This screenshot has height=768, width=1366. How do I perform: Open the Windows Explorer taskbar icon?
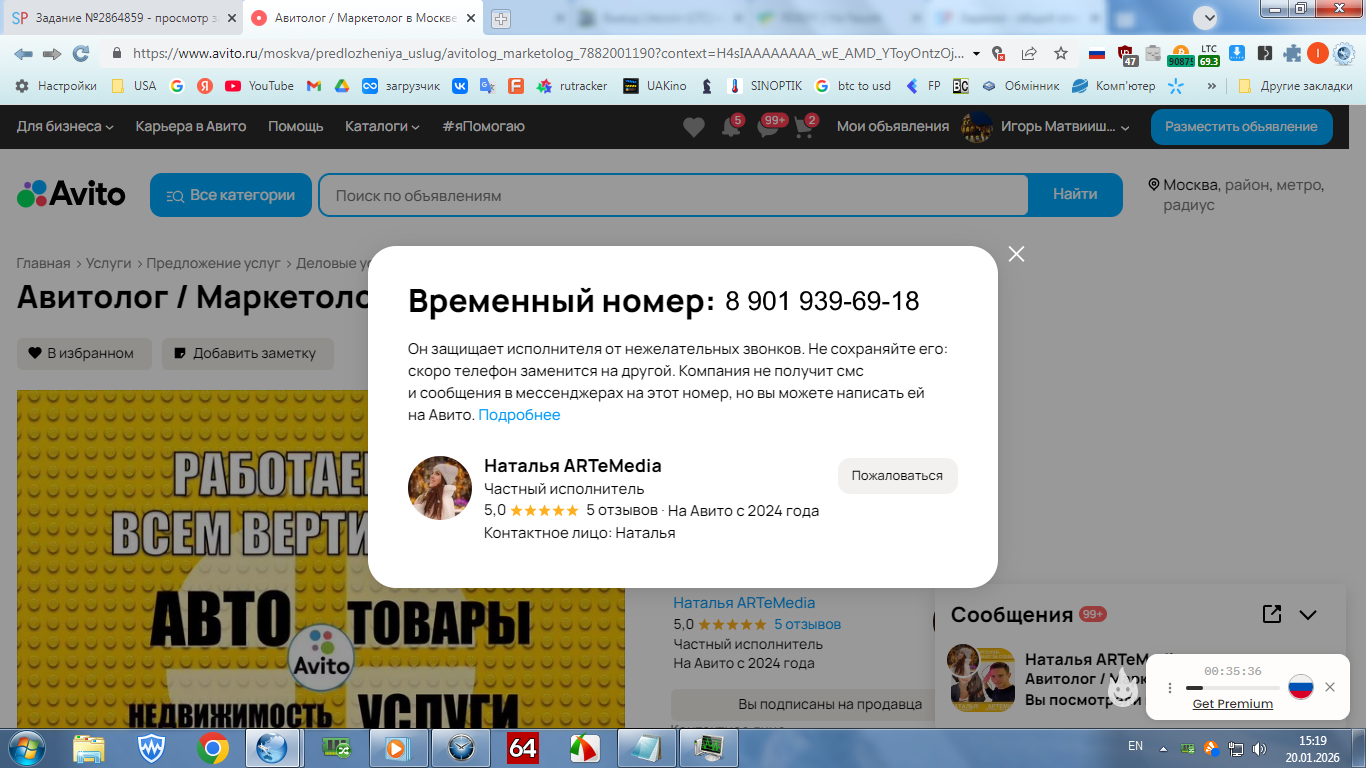(x=90, y=747)
